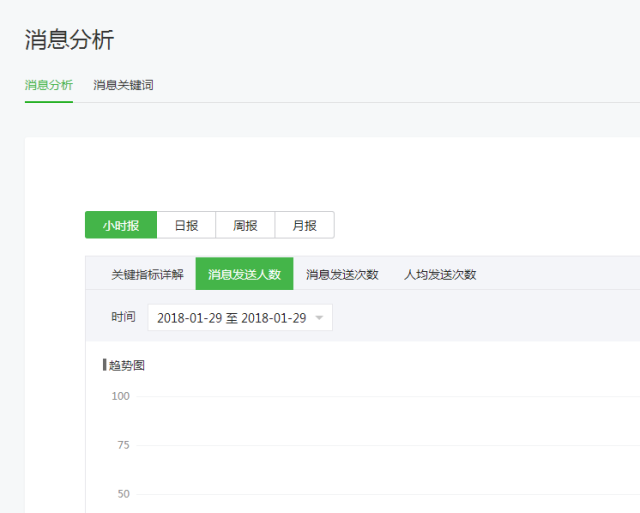Open the 消息关键词 tab
This screenshot has height=513, width=640.
pos(123,85)
